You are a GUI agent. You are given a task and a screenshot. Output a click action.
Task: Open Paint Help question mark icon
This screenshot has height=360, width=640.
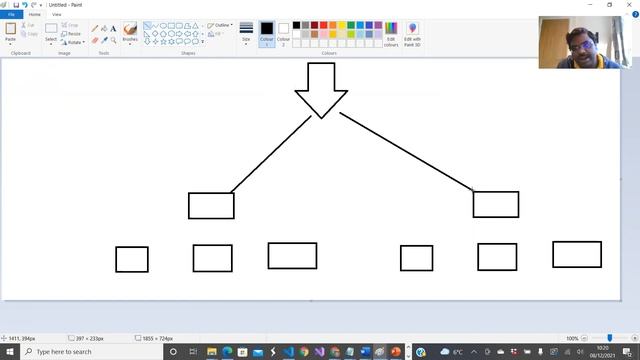pos(636,14)
